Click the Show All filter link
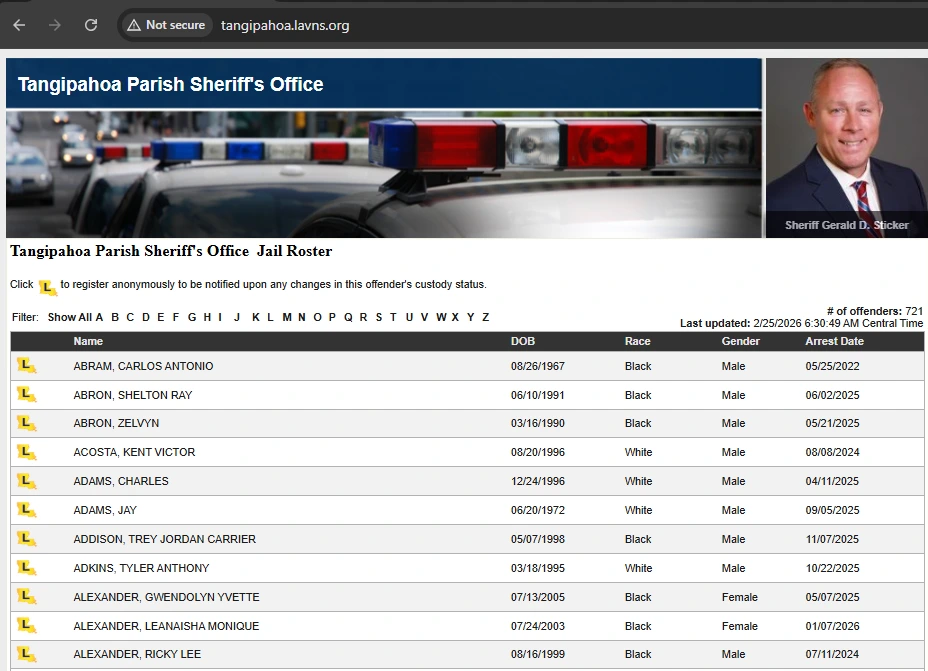 click(x=70, y=317)
